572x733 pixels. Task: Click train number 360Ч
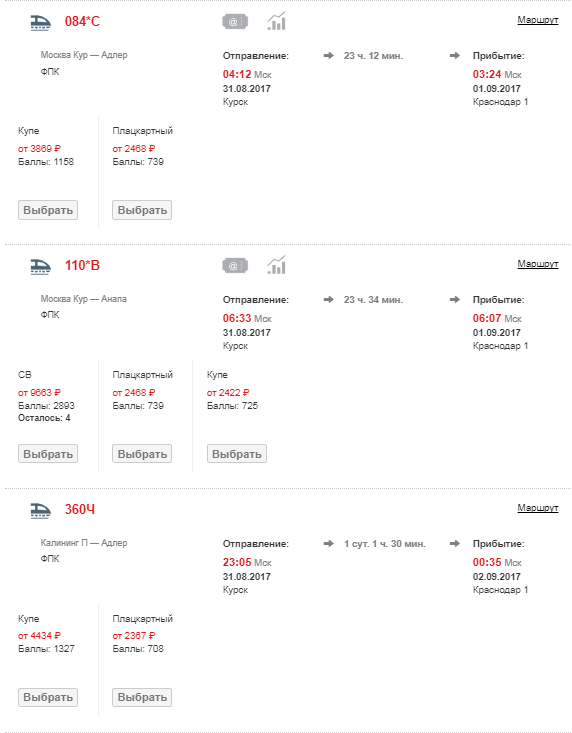[x=80, y=510]
